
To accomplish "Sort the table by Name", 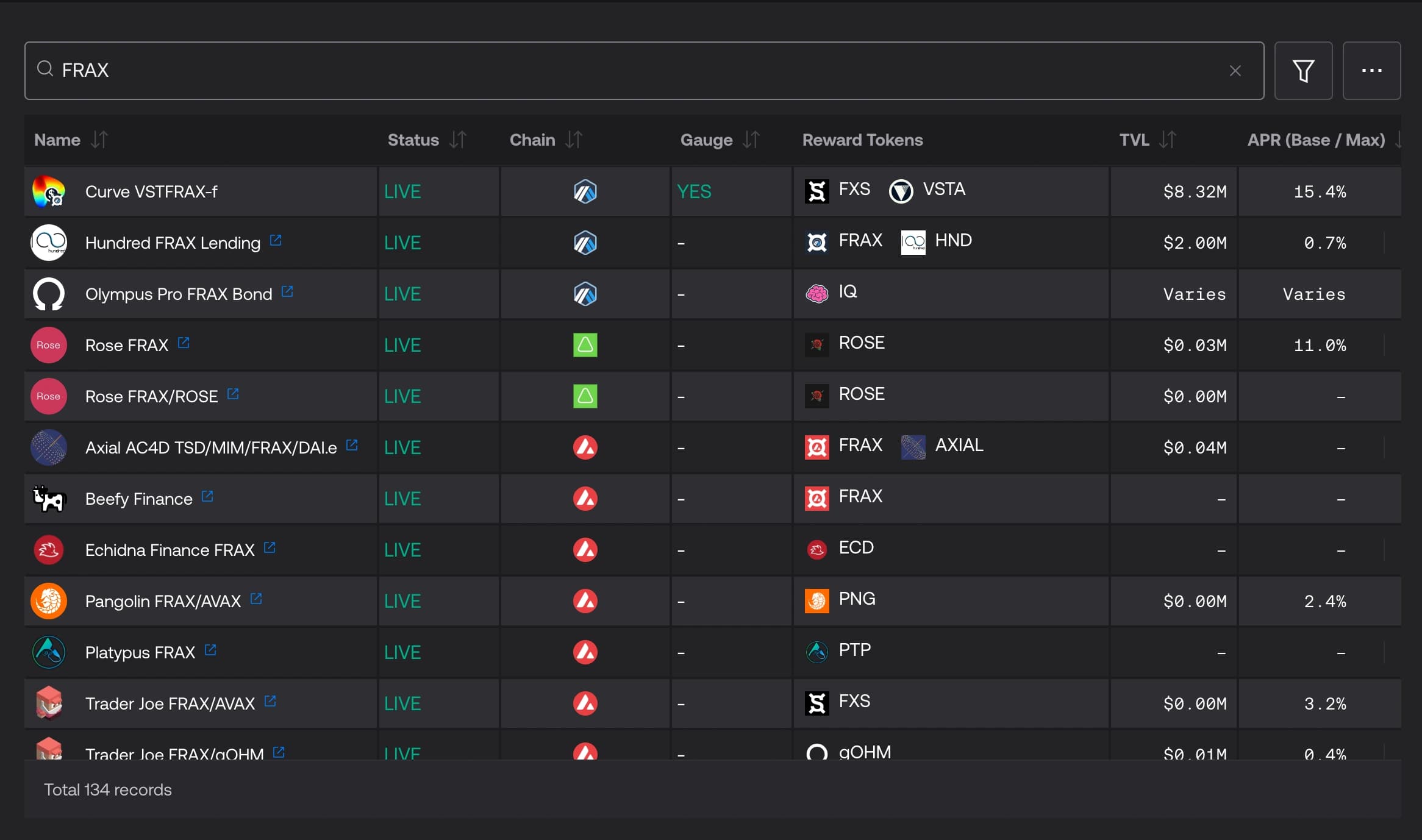I will tap(99, 140).
